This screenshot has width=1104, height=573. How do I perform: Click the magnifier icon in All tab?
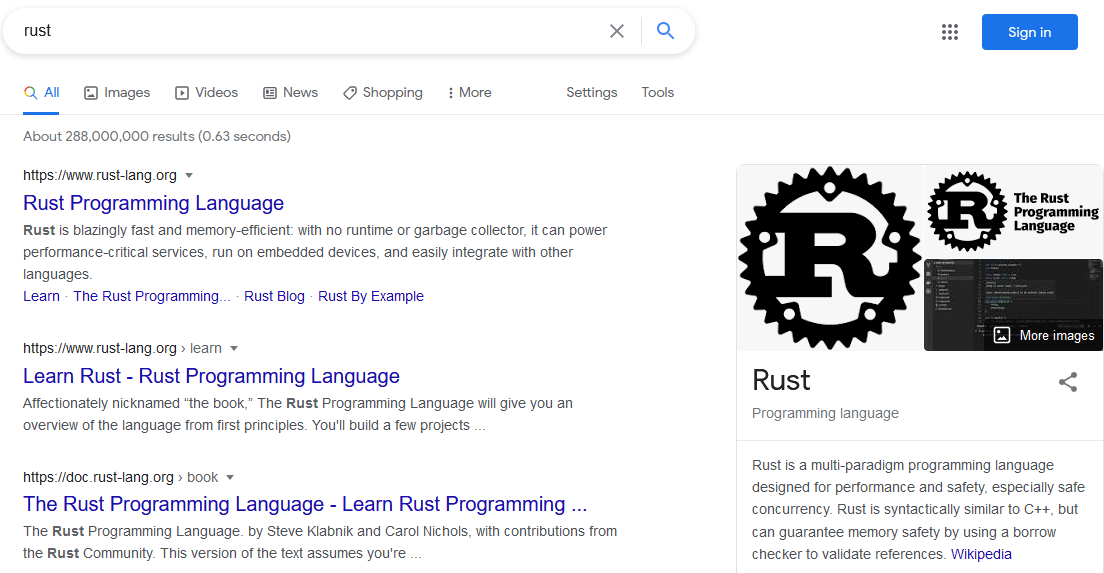(30, 93)
